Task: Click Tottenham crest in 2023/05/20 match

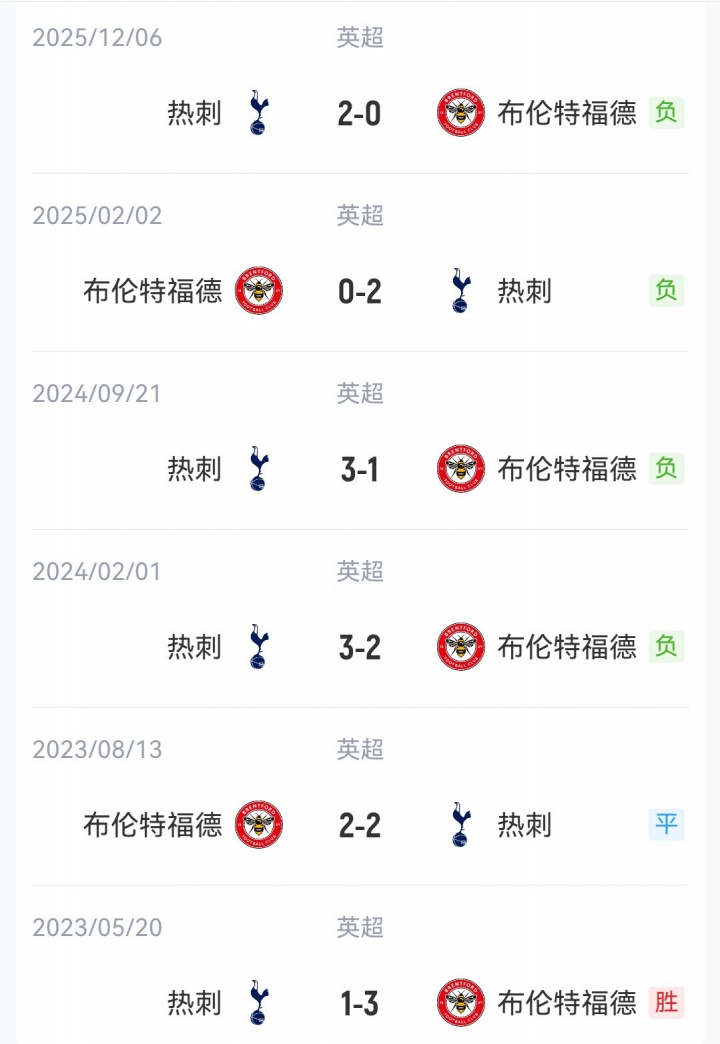Action: pyautogui.click(x=259, y=1003)
